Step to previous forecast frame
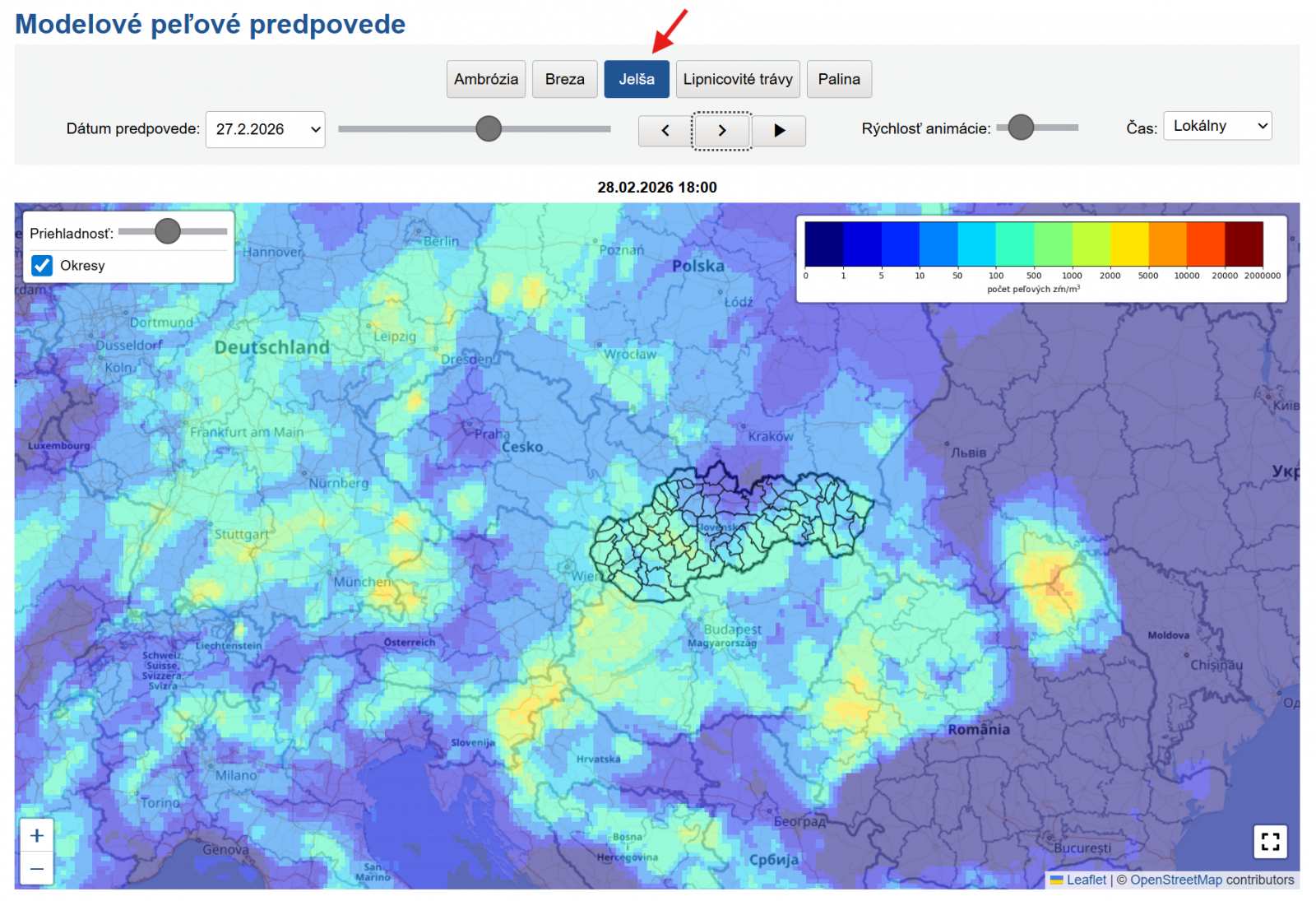 coord(665,131)
